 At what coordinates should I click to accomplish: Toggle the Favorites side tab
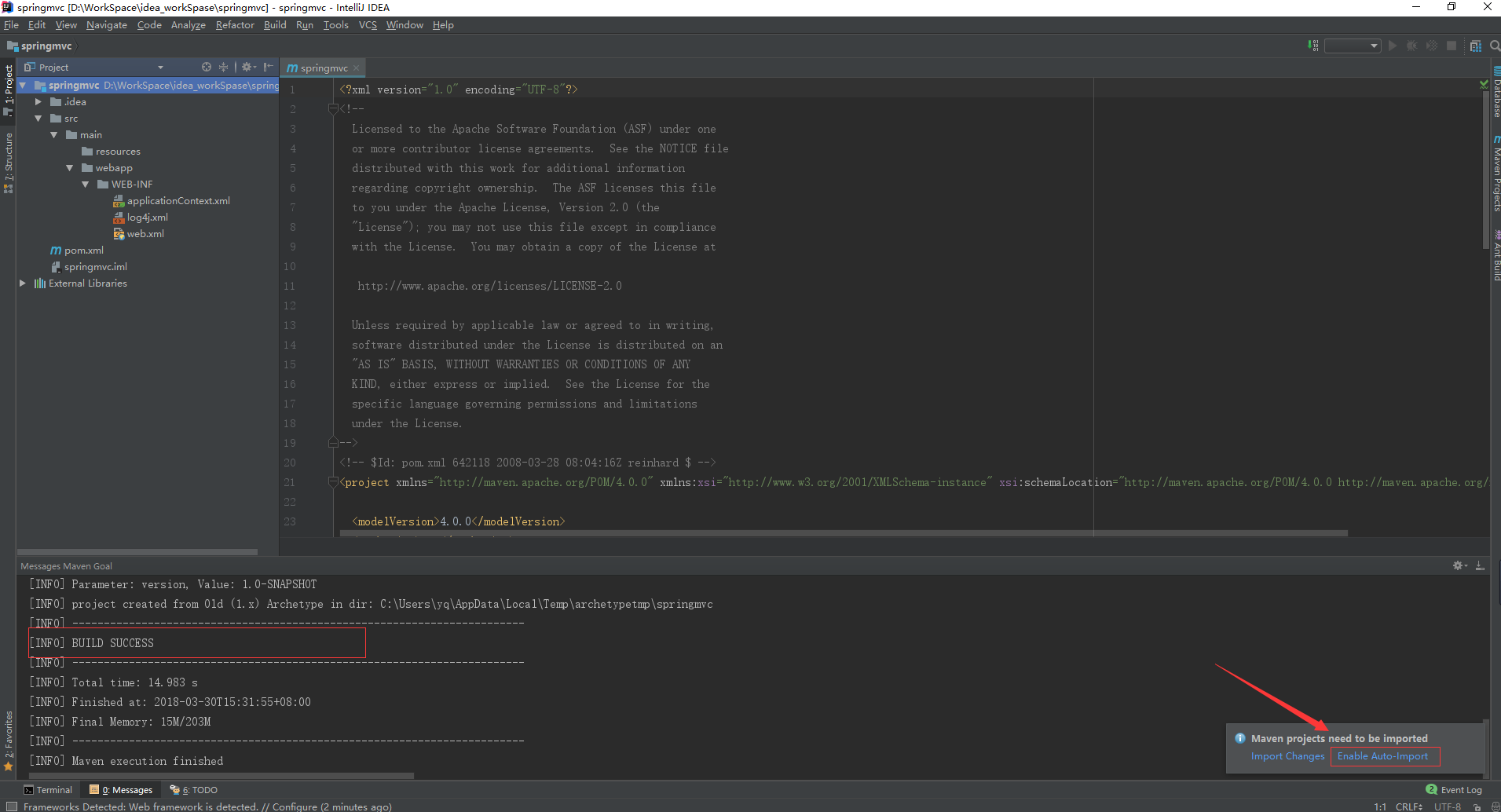coord(8,741)
